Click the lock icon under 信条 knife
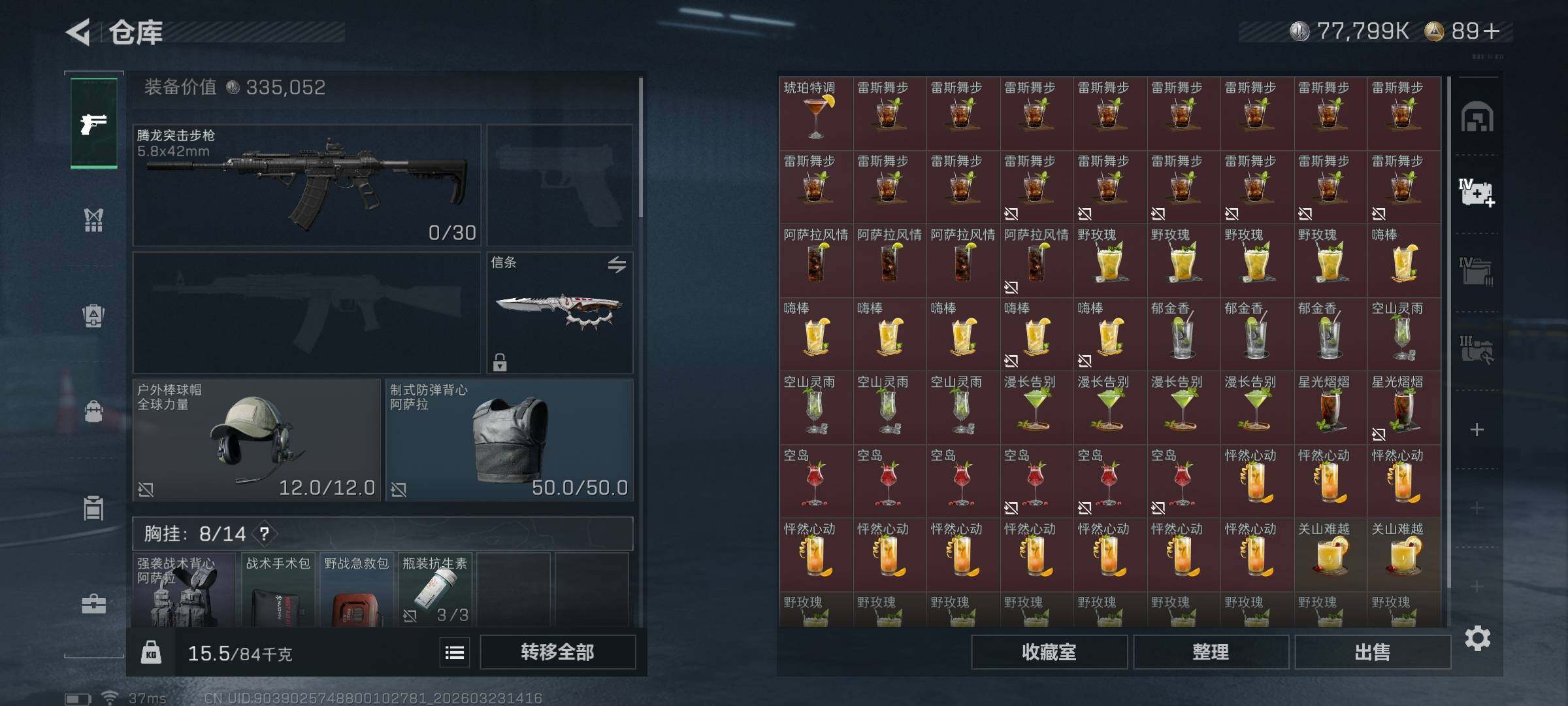This screenshot has height=706, width=1568. tap(500, 362)
